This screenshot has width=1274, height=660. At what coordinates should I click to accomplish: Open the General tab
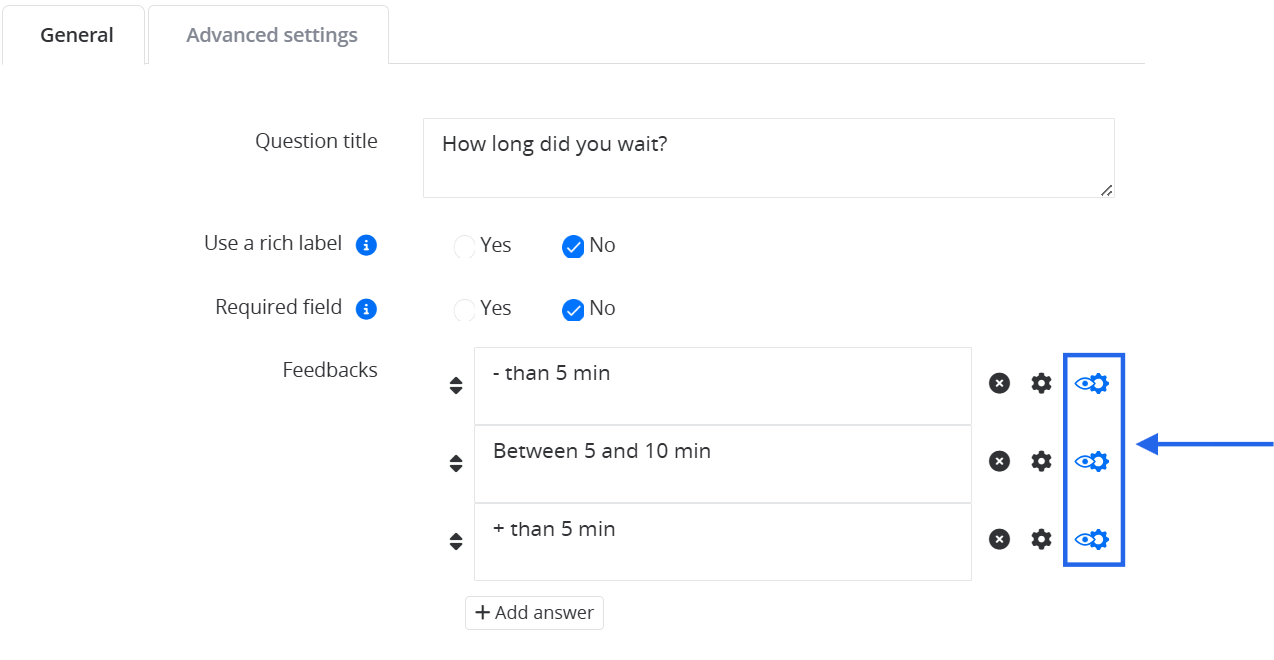click(x=76, y=35)
